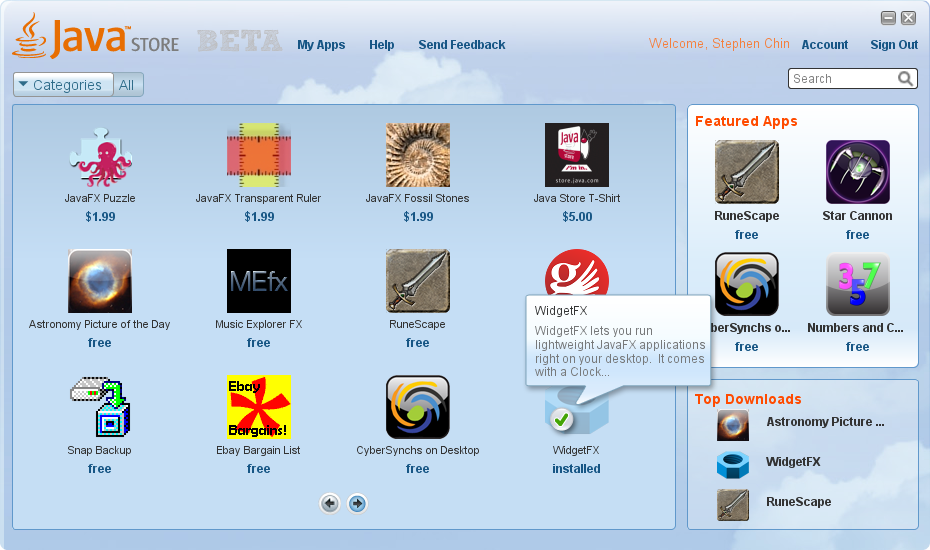Viewport: 930px width, 550px height.
Task: Open the JavaFX Fossil Stones icon
Action: tap(418, 155)
